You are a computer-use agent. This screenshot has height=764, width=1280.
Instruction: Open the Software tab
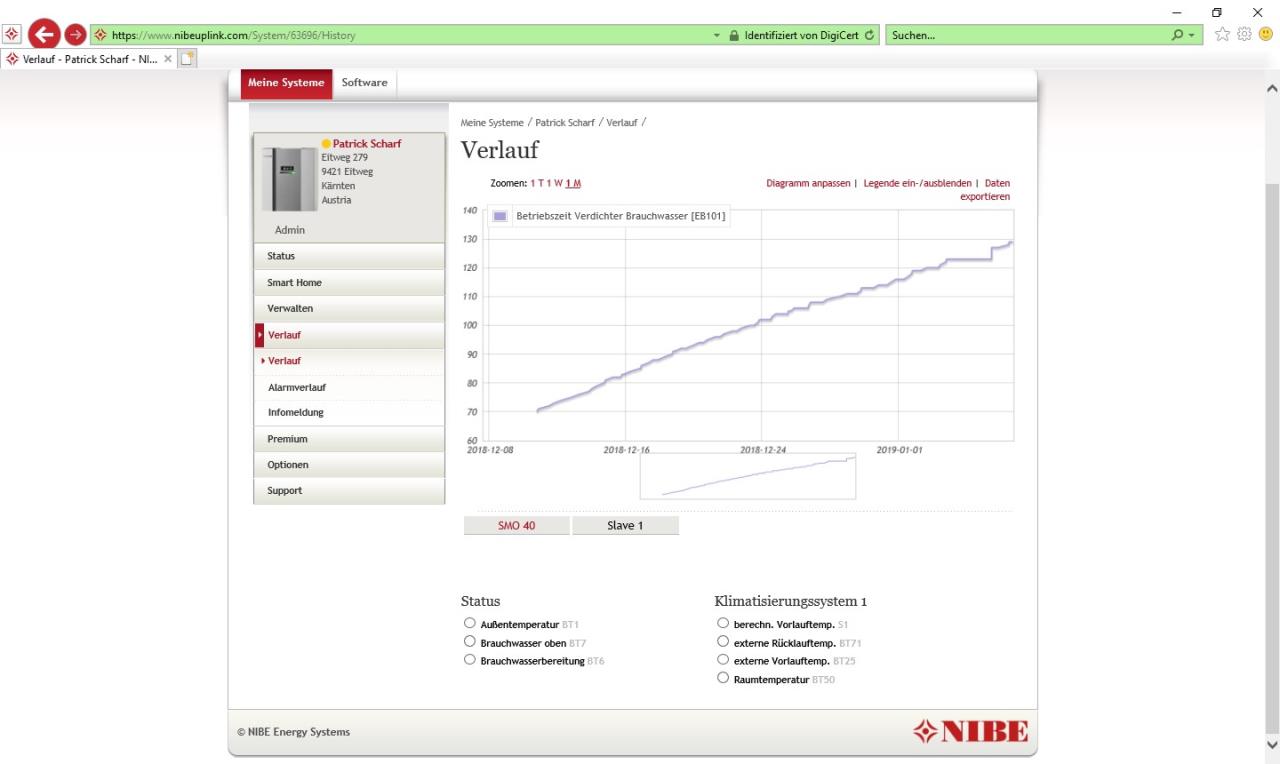tap(364, 83)
